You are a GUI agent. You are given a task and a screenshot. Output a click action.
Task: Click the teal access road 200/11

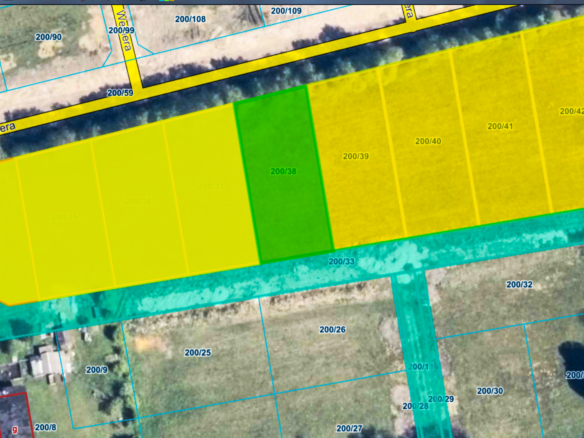click(421, 366)
